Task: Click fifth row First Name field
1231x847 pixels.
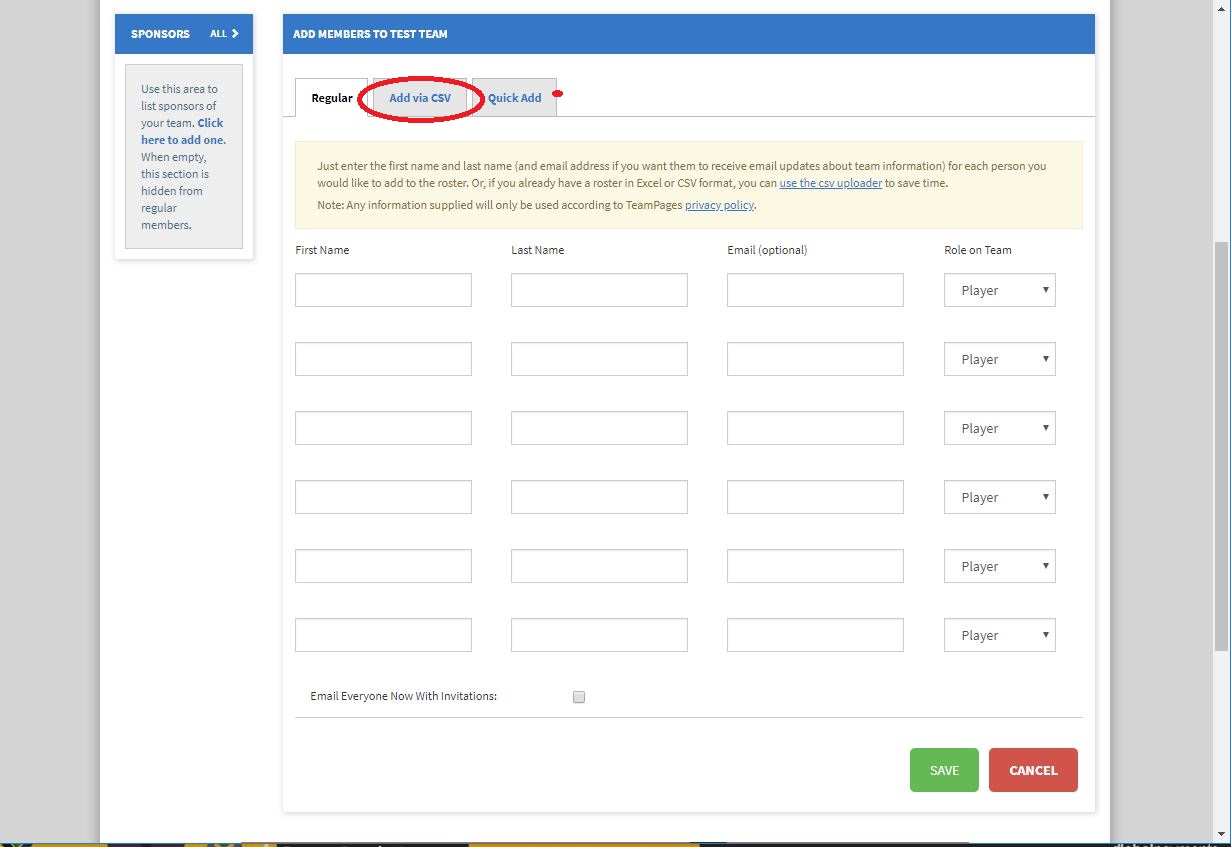Action: pos(383,566)
